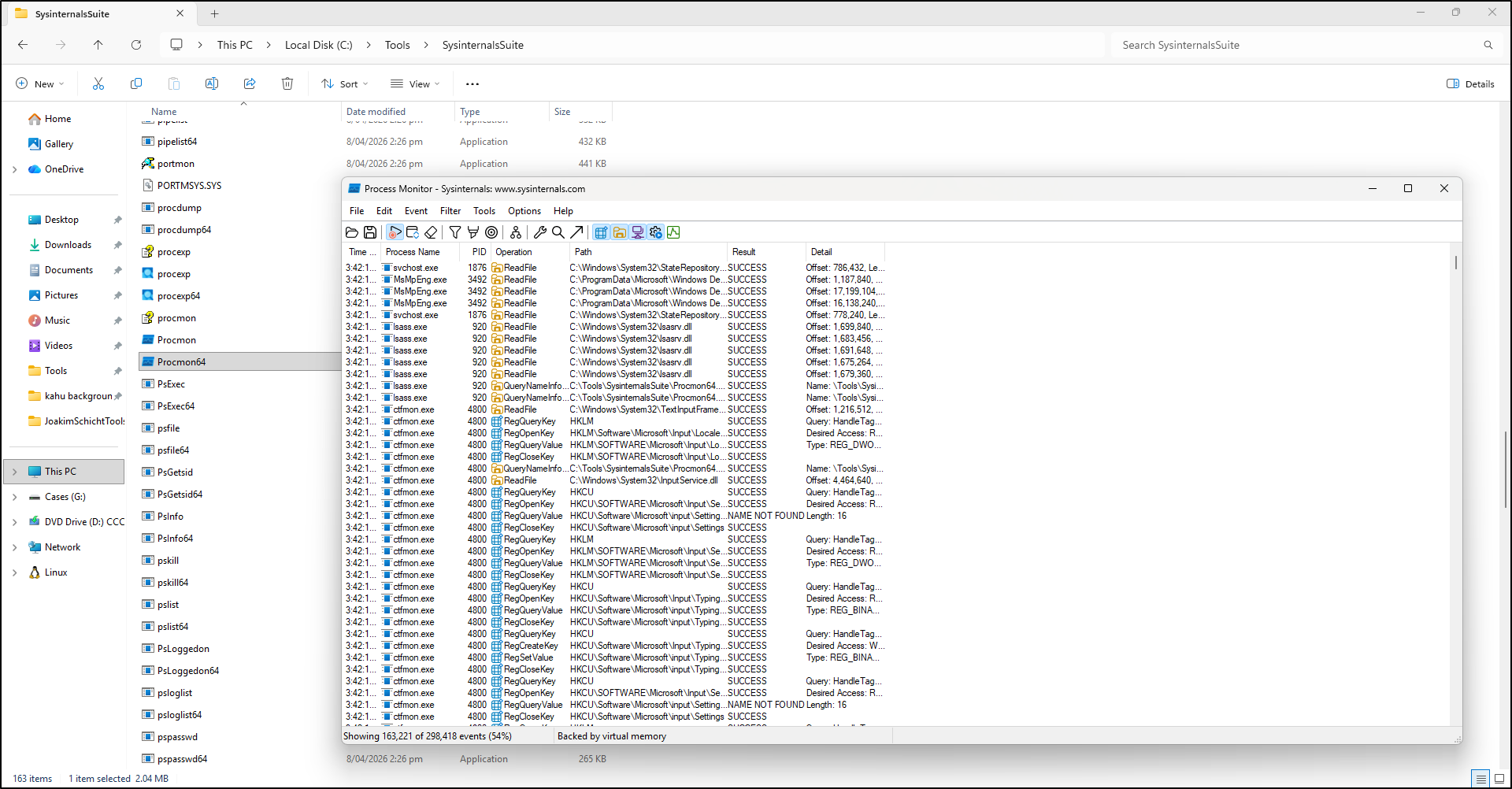The height and width of the screenshot is (789, 1512).
Task: Go up one folder level
Action: point(98,45)
